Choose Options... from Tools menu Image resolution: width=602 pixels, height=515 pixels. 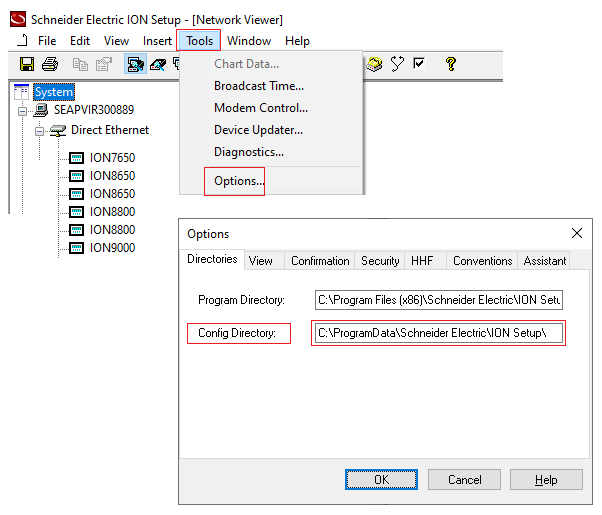[x=239, y=181]
